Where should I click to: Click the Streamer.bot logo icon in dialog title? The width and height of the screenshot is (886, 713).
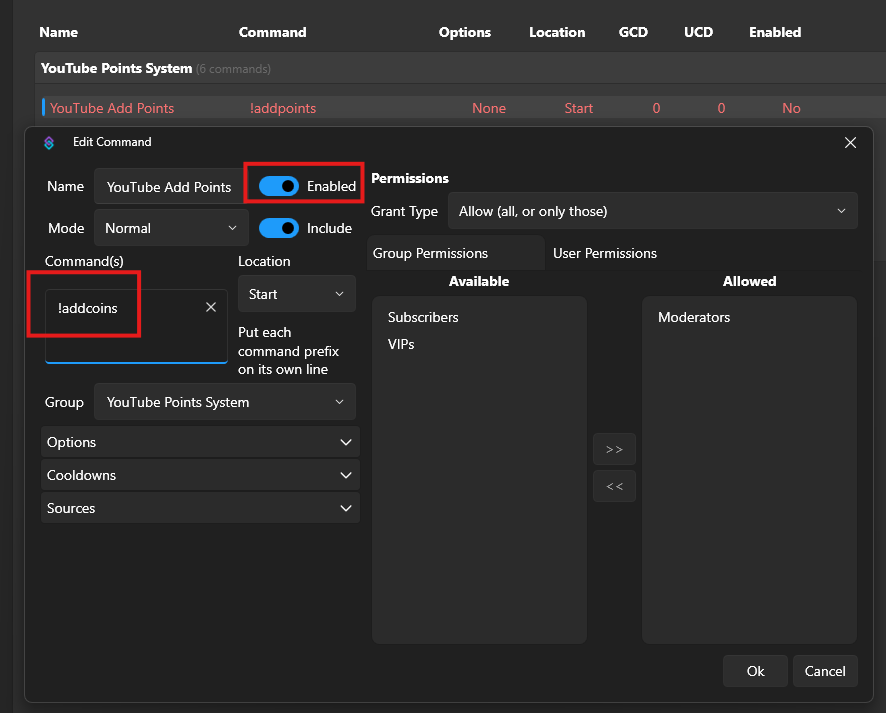49,143
